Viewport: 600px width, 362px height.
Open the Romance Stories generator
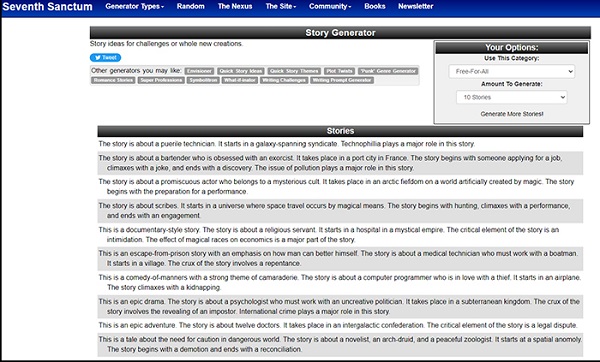(x=113, y=80)
